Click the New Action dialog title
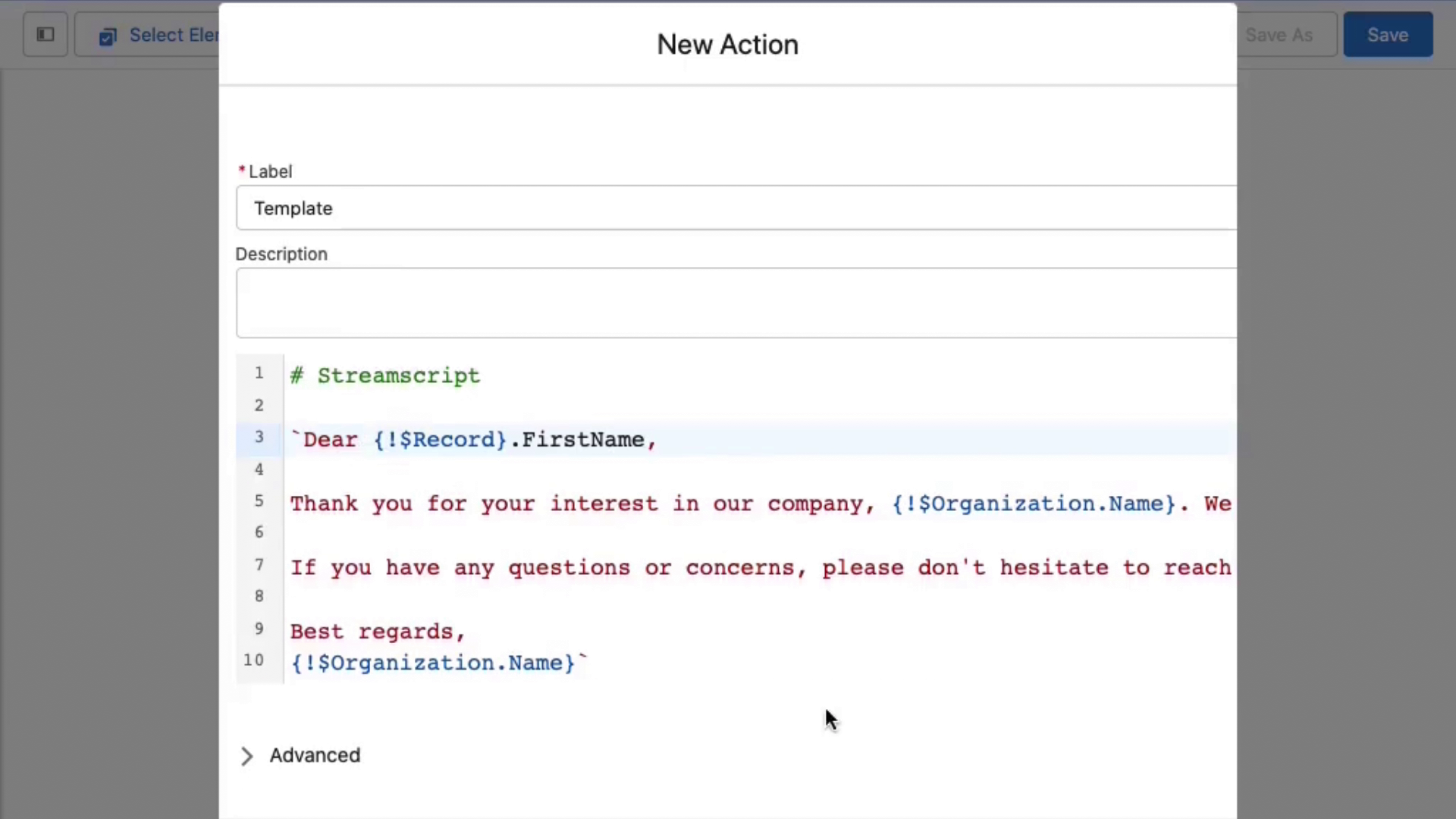 (x=727, y=45)
